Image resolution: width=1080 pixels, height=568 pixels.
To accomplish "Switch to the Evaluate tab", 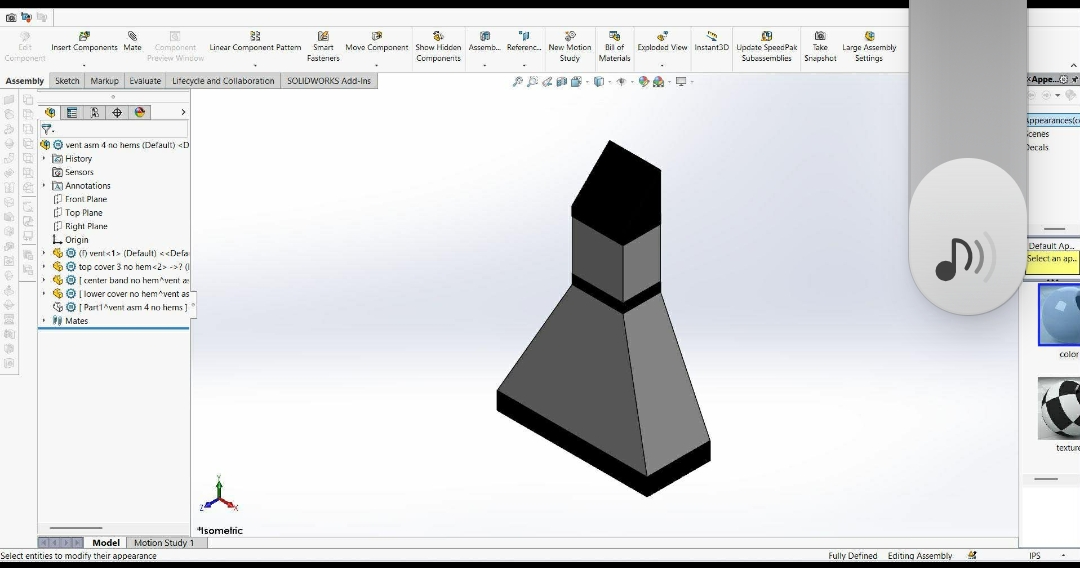I will click(145, 81).
